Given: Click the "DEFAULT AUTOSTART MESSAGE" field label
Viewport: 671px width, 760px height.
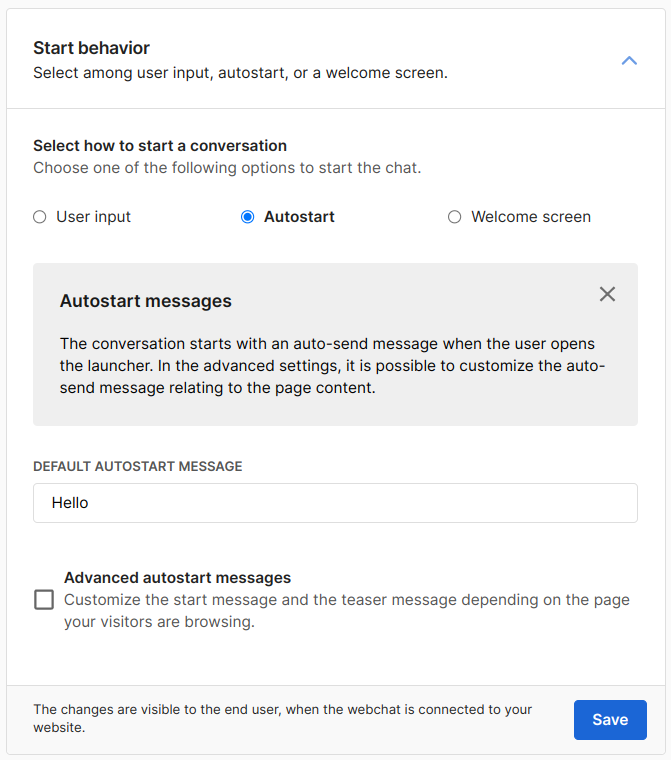Looking at the screenshot, I should (x=138, y=466).
